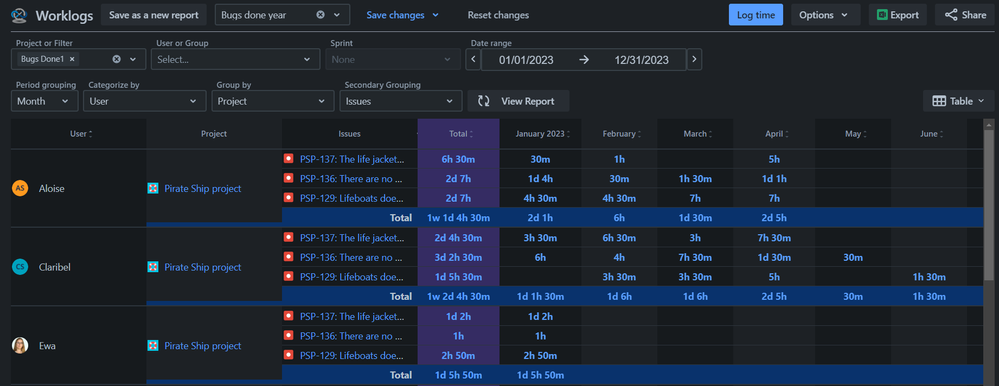Go to previous date range period
Viewport: 999px width, 386px height.
click(x=473, y=60)
